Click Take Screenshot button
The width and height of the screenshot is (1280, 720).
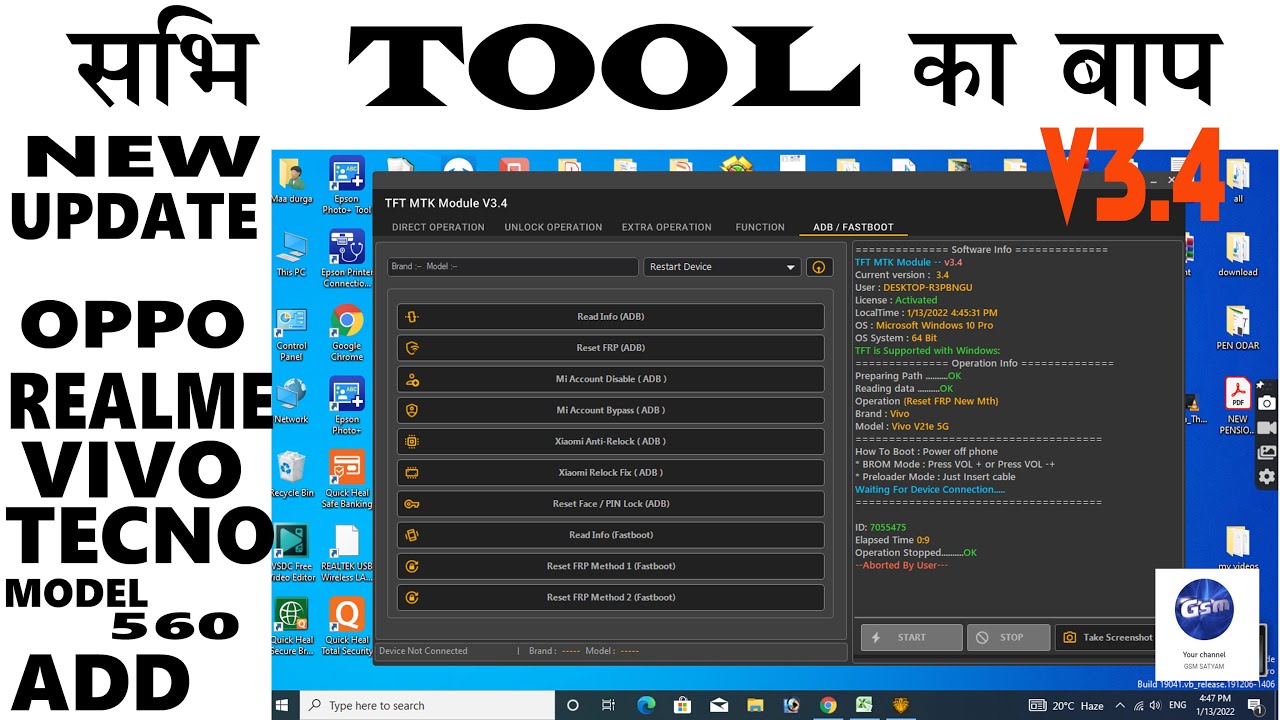pyautogui.click(x=1106, y=637)
